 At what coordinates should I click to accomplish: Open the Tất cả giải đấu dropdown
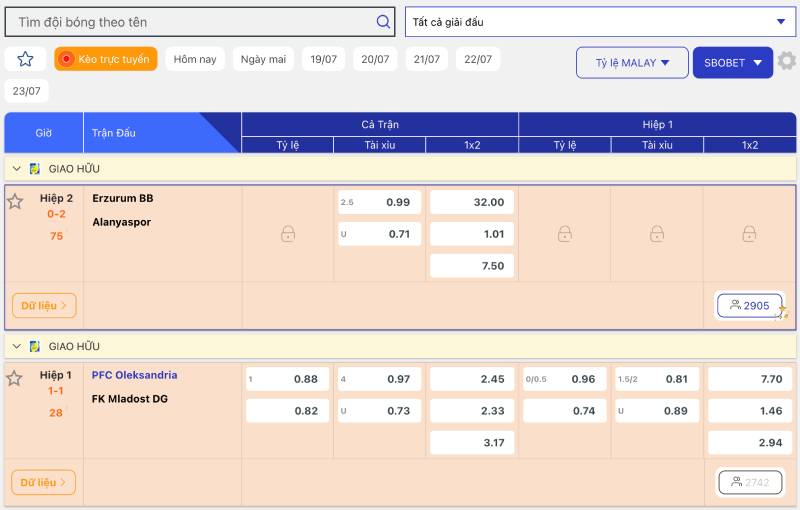tap(600, 21)
